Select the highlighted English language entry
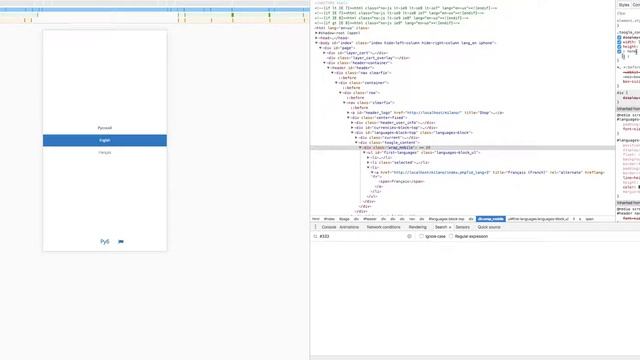Screen dimensions: 640x360 tap(104, 140)
